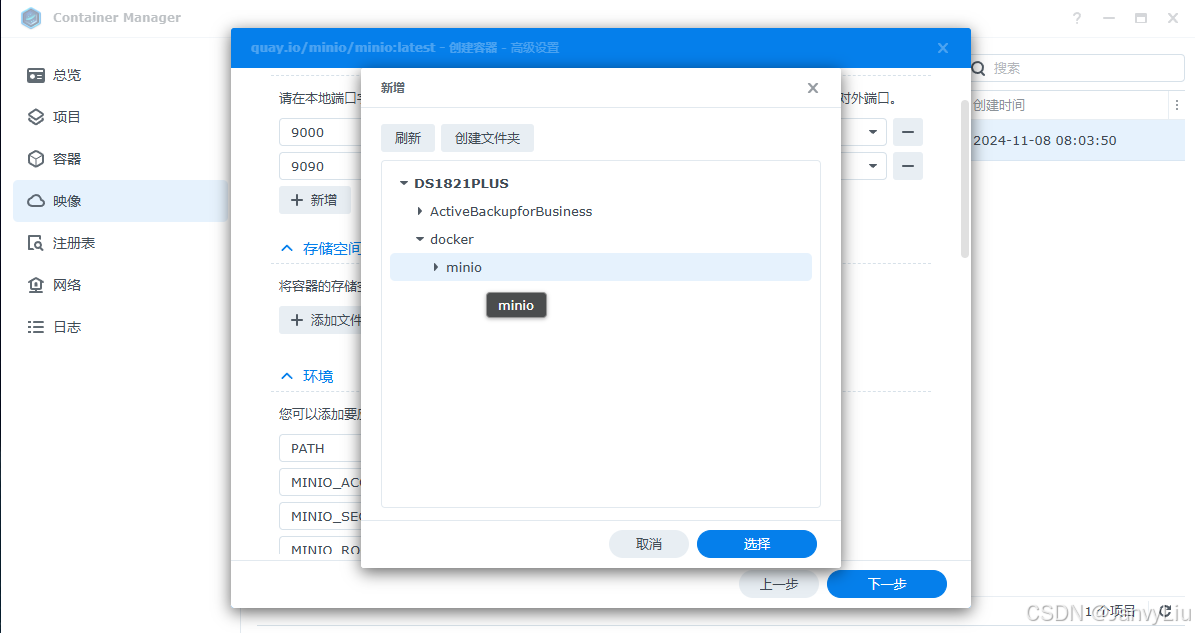This screenshot has height=633, width=1195.
Task: Expand the ActiveBackupforBusiness folder
Action: click(419, 211)
